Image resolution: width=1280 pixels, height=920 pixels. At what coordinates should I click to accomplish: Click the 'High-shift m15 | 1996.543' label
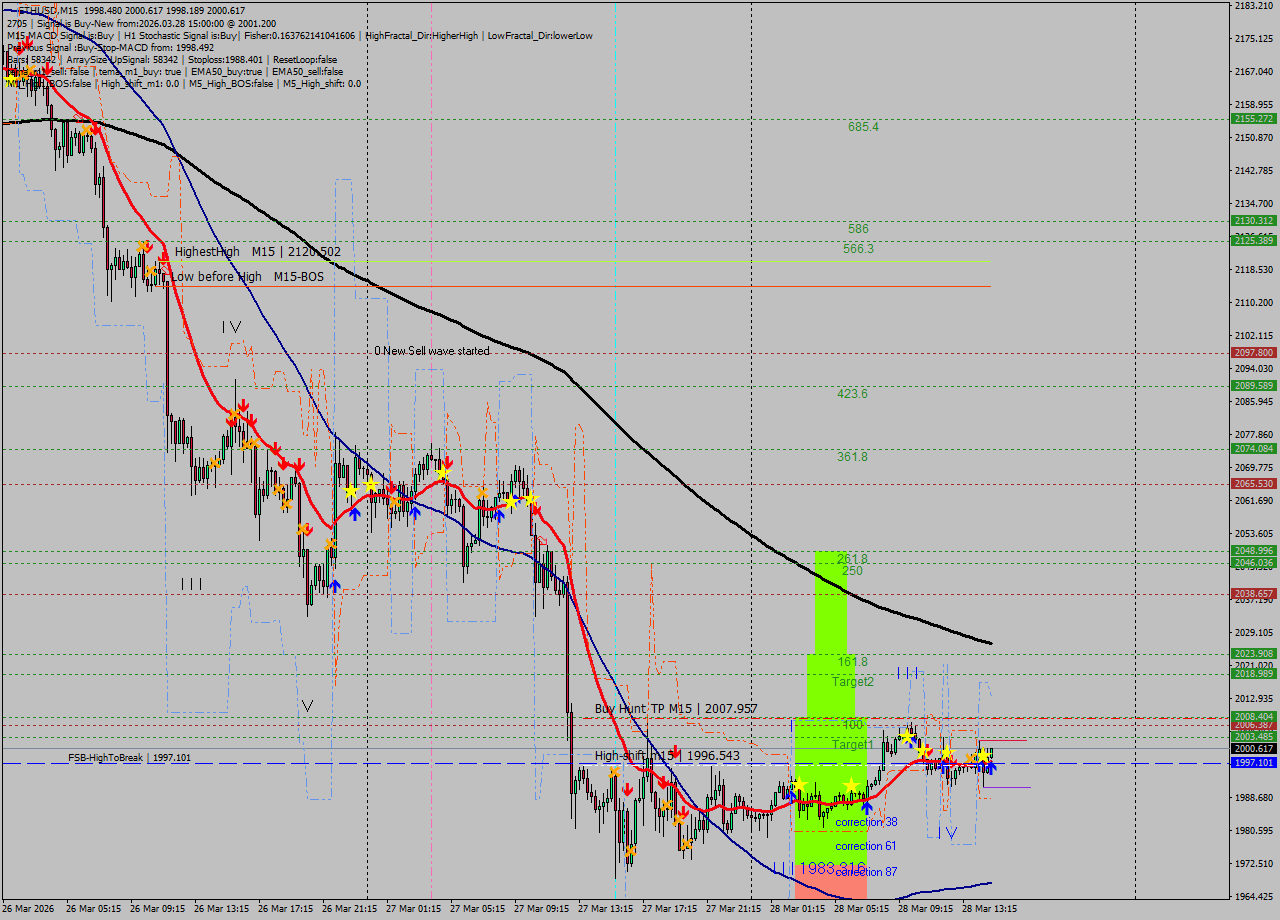[x=667, y=755]
